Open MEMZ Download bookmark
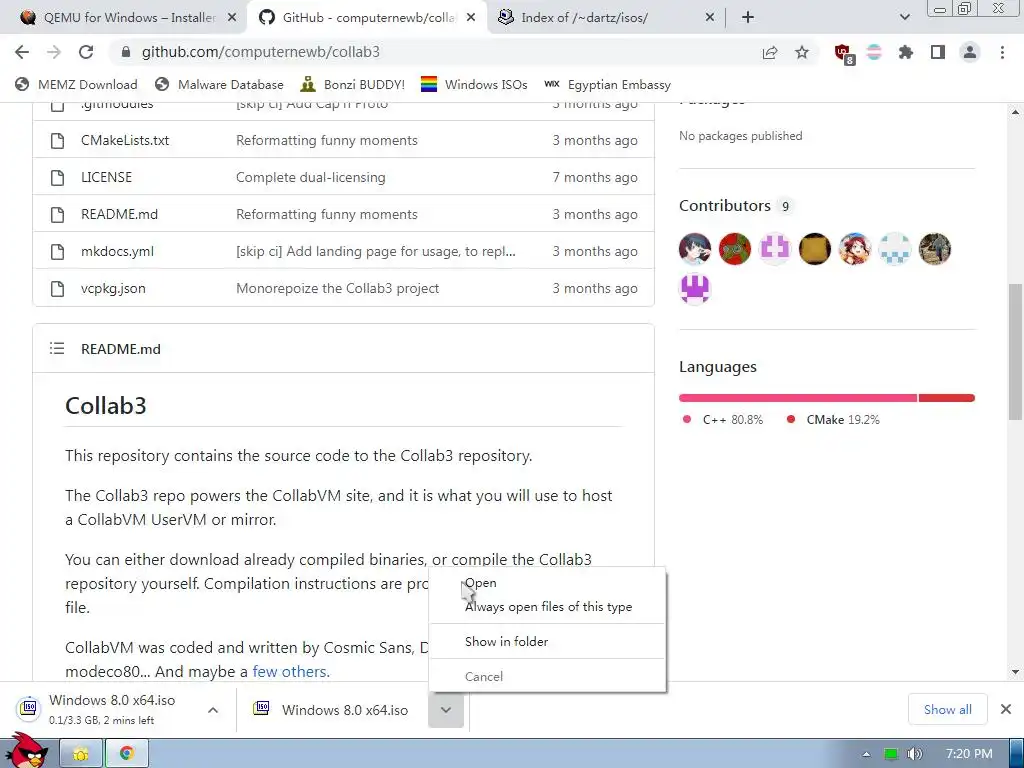The image size is (1024, 768). (x=76, y=85)
